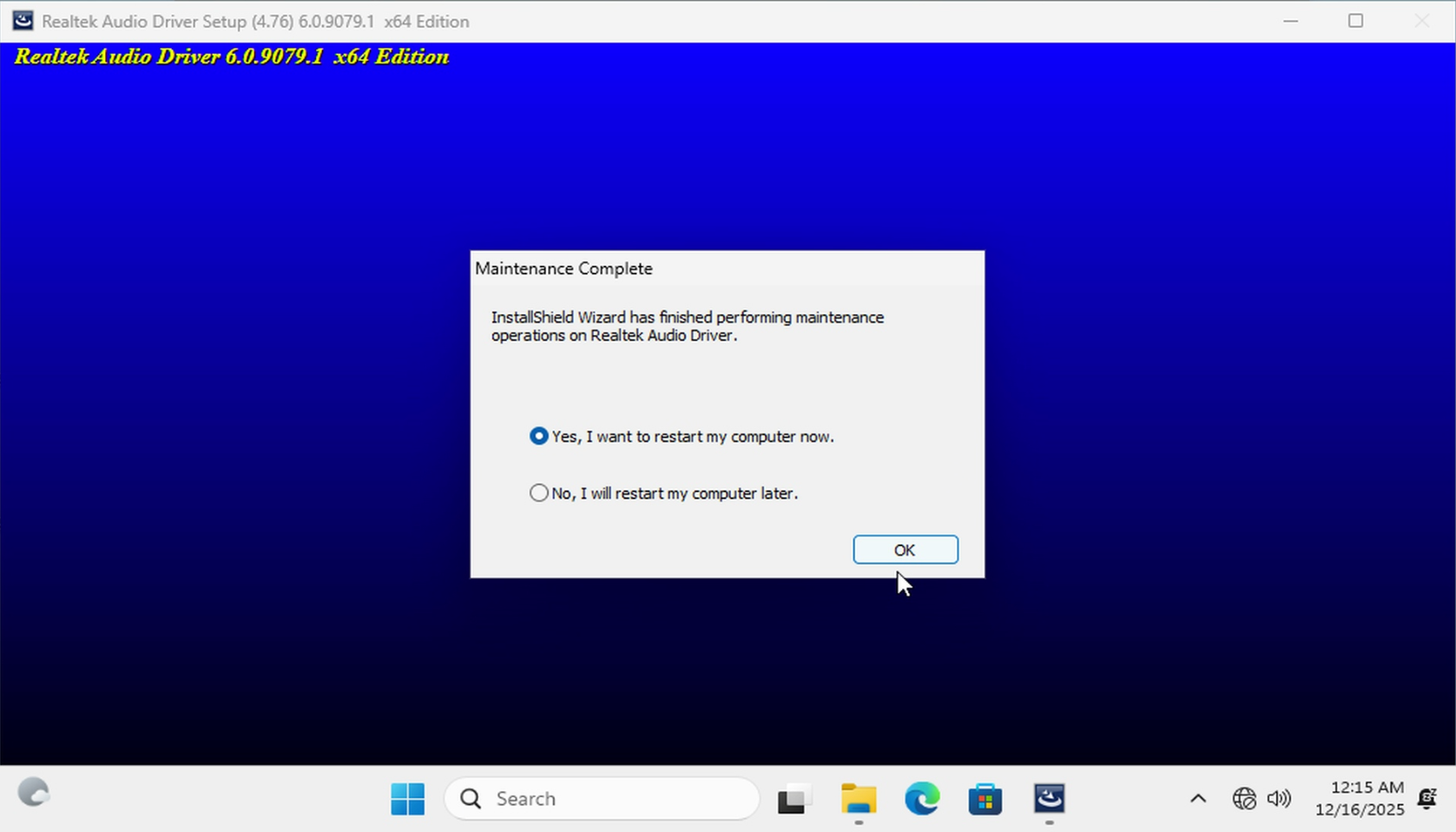
Task: Open the clock and date flyout
Action: 1359,799
